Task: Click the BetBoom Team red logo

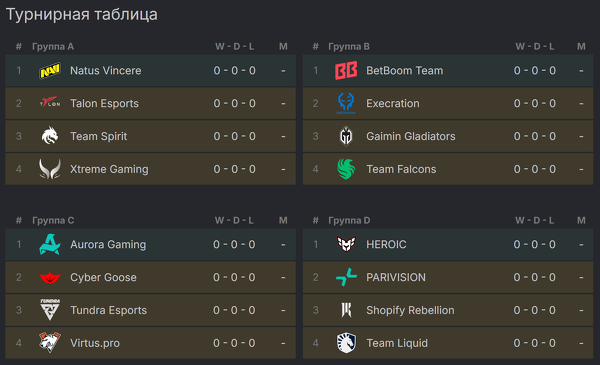Action: pos(346,70)
